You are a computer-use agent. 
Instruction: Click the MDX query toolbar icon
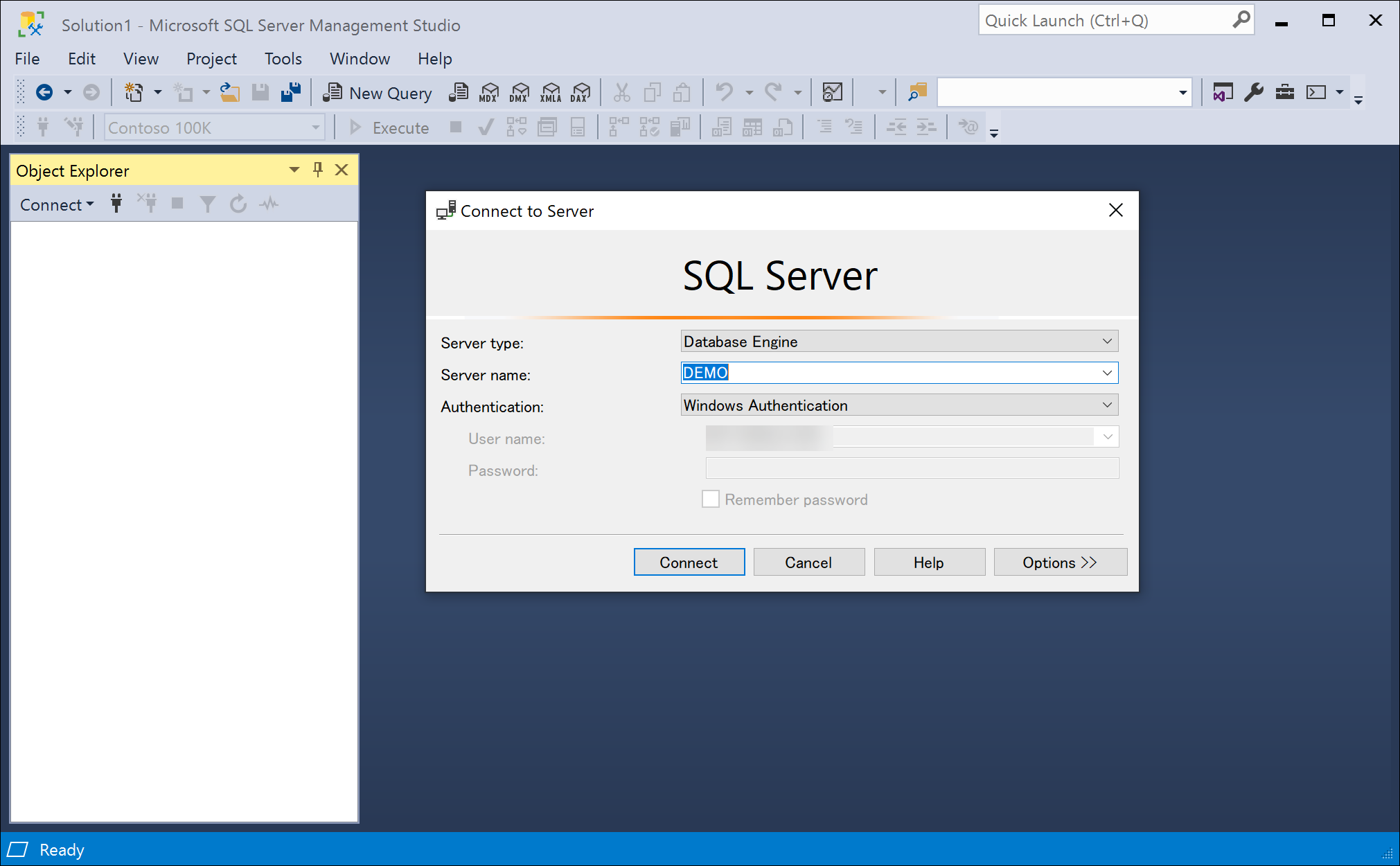click(489, 92)
